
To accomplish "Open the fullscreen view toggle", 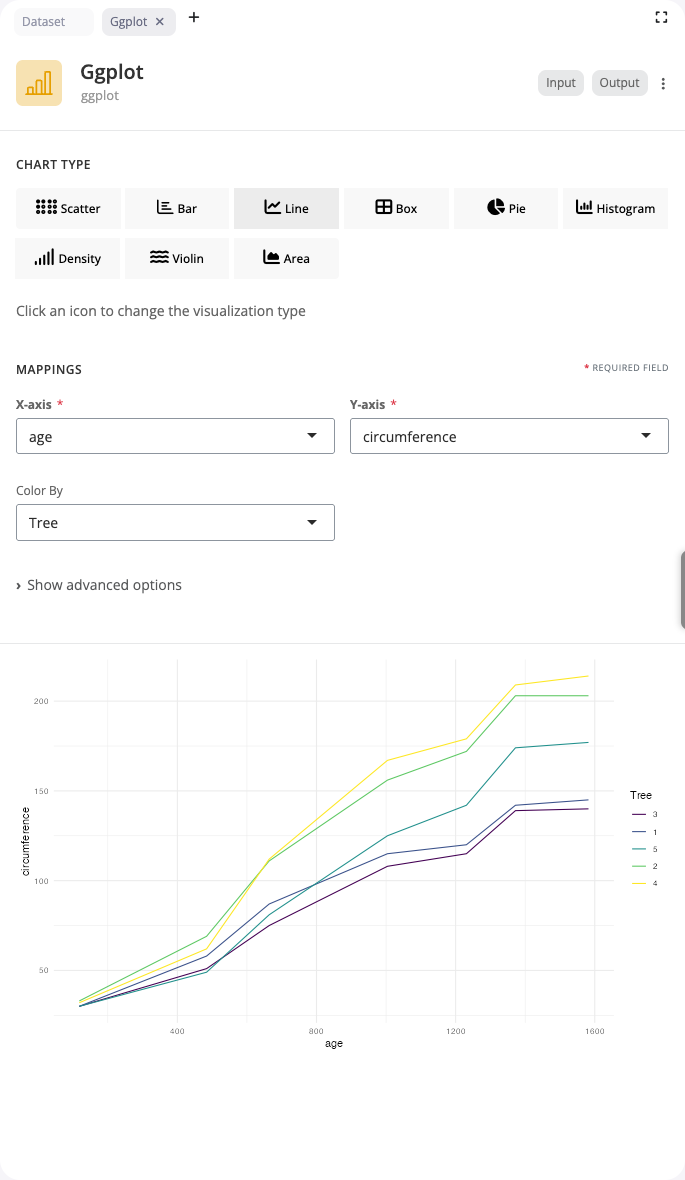I will pos(661,17).
